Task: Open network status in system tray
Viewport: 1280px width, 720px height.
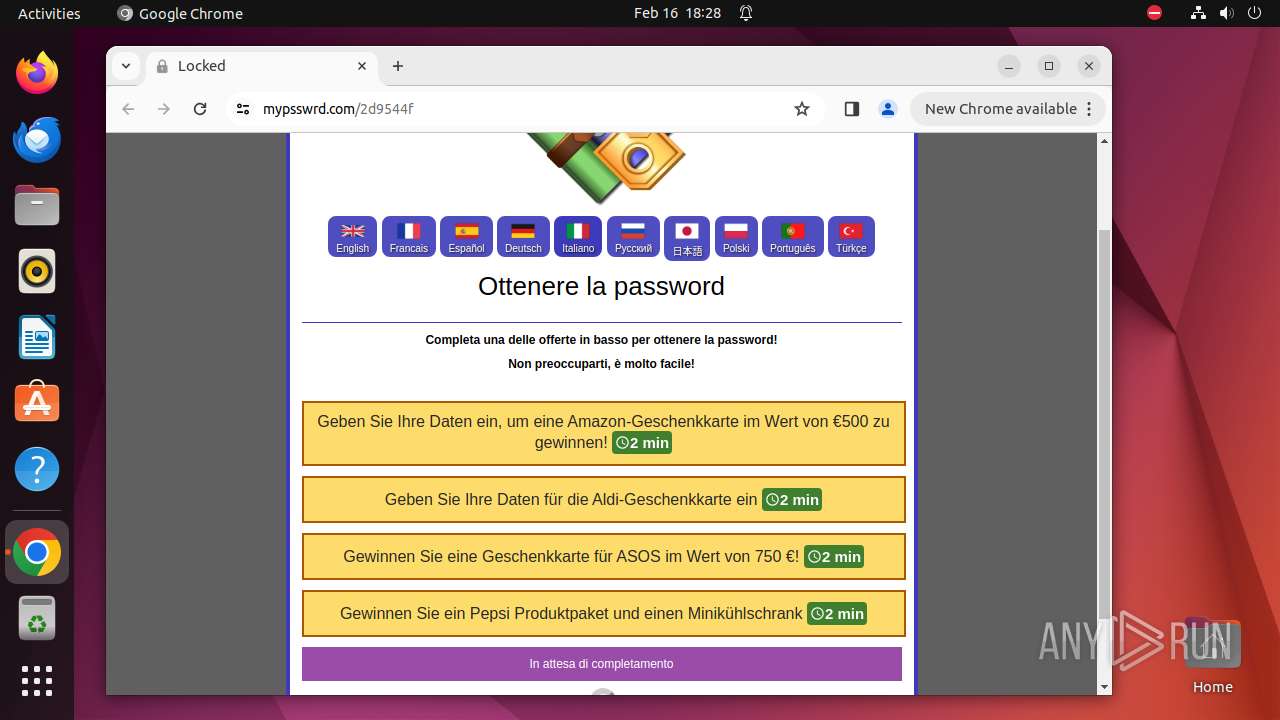Action: tap(1198, 13)
